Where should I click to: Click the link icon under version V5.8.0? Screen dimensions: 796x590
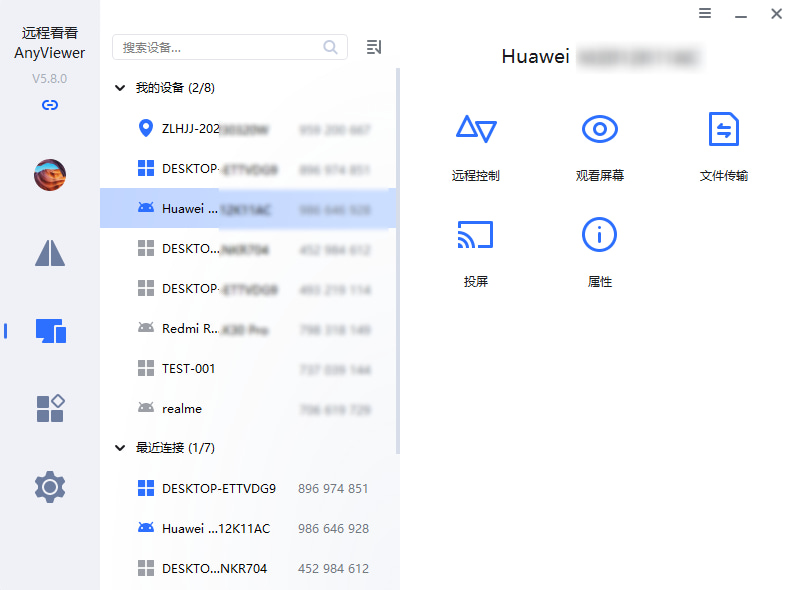(50, 105)
